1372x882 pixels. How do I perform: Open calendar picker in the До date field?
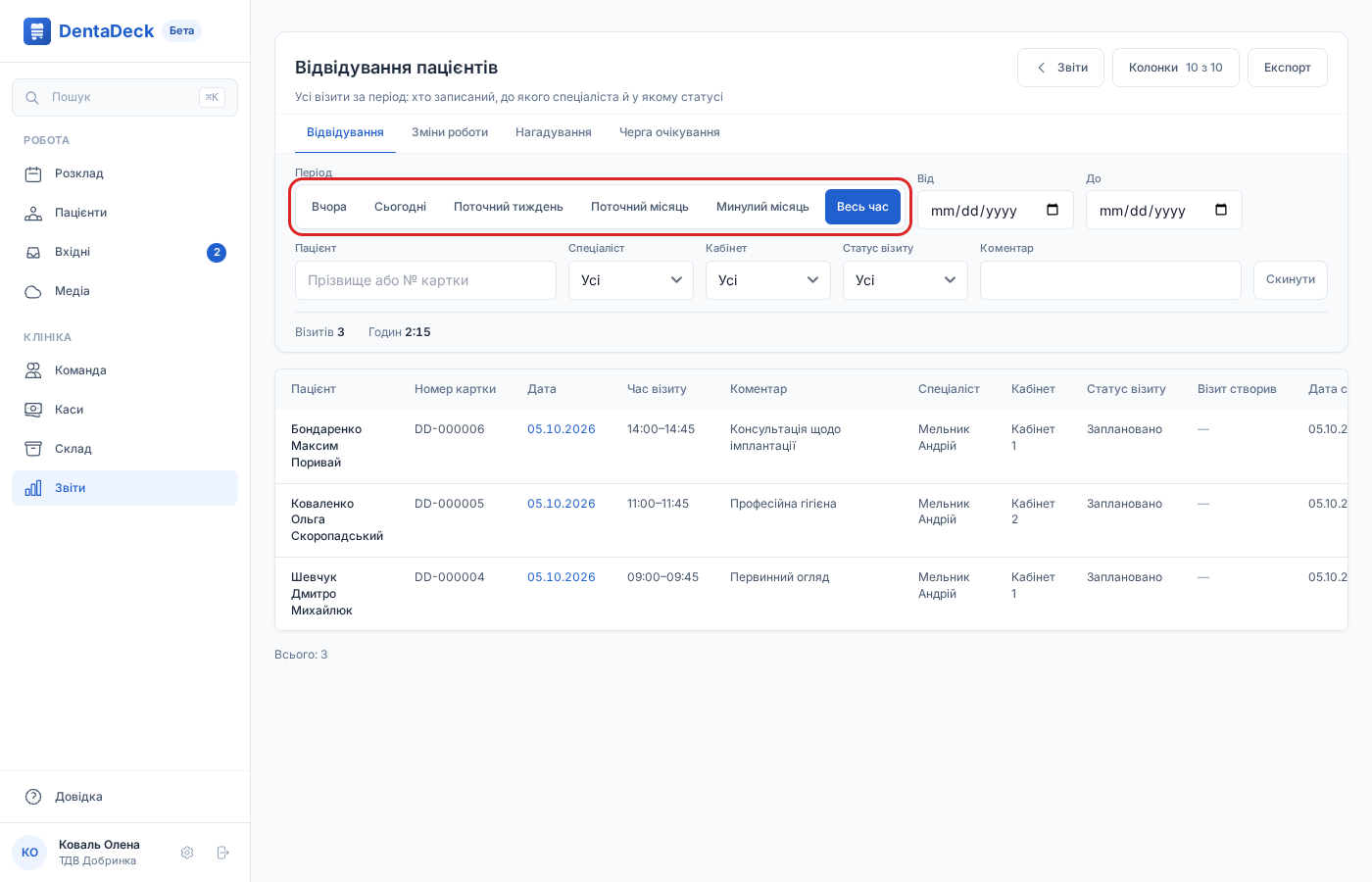(x=1221, y=210)
